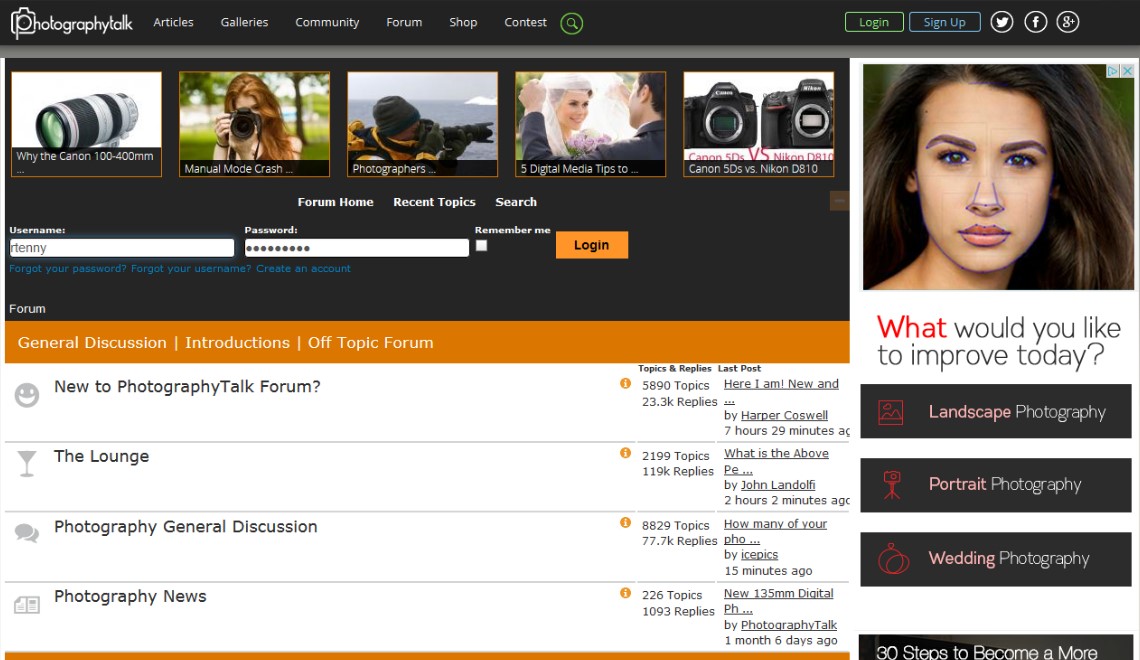Image resolution: width=1140 pixels, height=660 pixels.
Task: Open Canon 5Ds vs. Nikon D810 thumbnail
Action: click(x=758, y=124)
